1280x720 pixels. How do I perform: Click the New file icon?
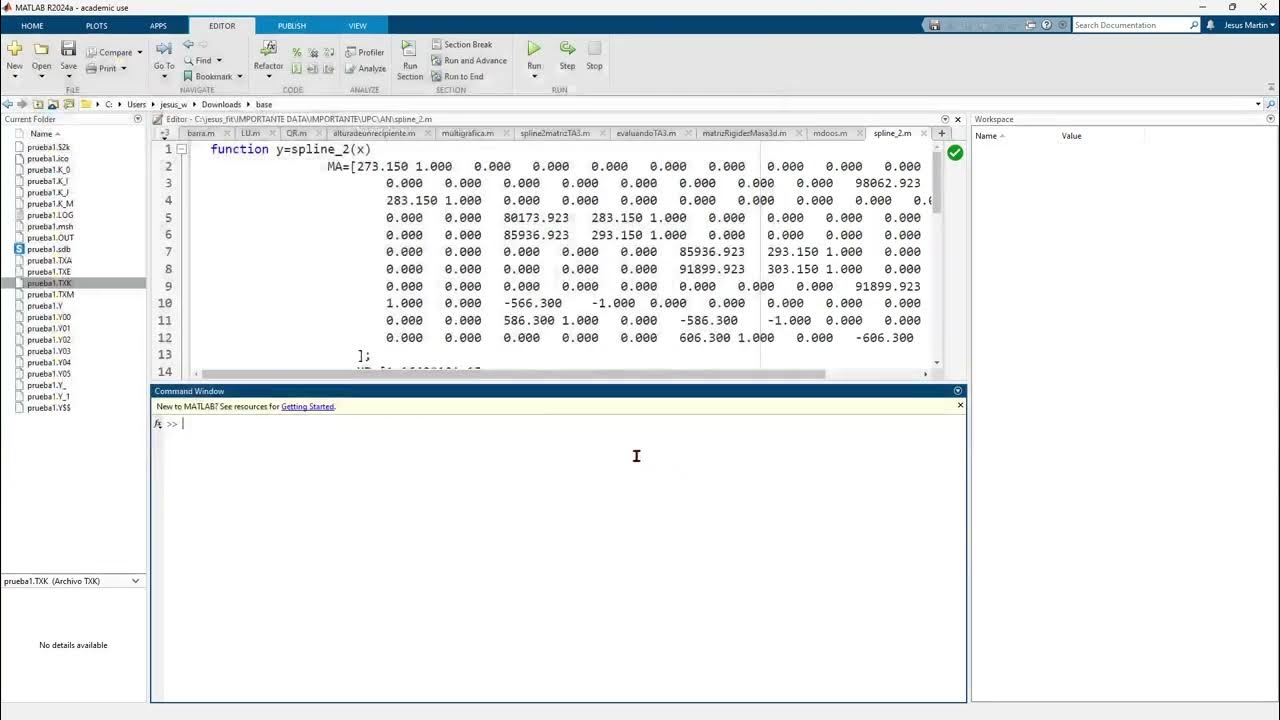tap(14, 48)
